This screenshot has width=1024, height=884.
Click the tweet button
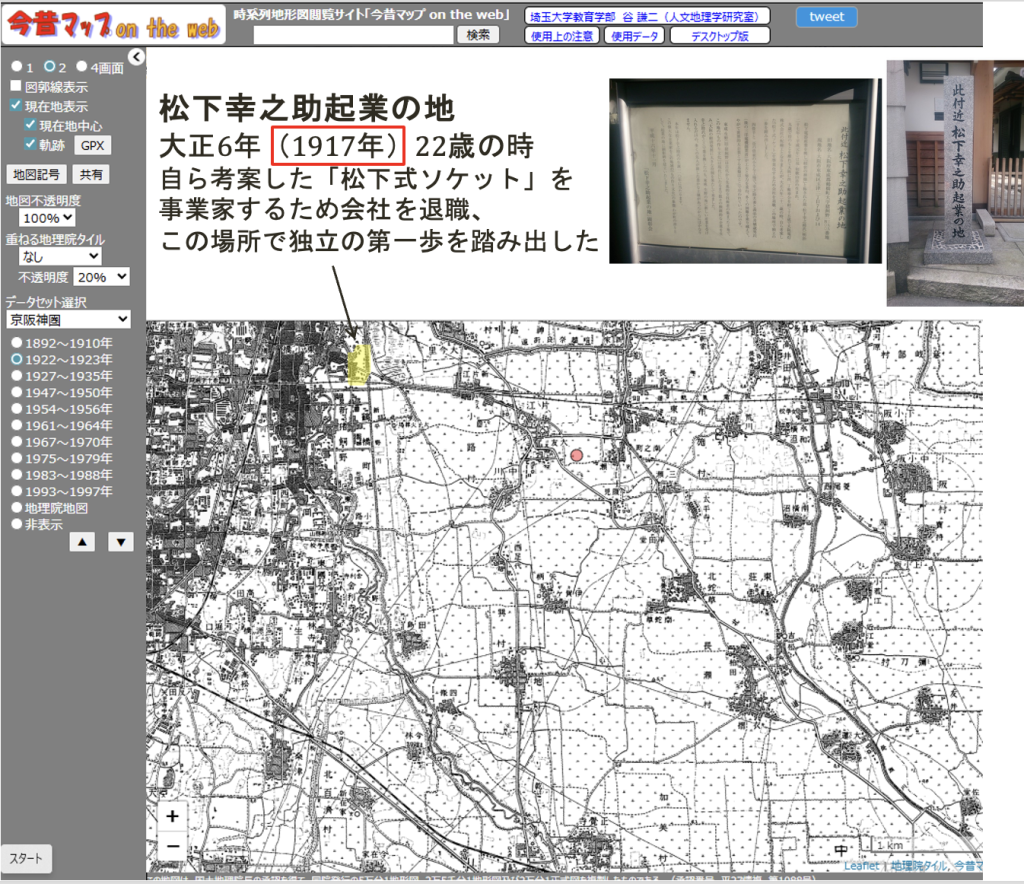coord(826,17)
